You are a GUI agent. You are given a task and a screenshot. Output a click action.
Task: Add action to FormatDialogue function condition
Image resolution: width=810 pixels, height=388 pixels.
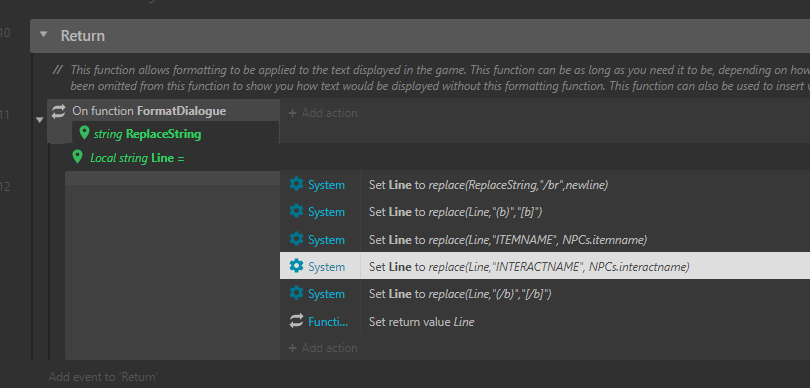(x=323, y=113)
